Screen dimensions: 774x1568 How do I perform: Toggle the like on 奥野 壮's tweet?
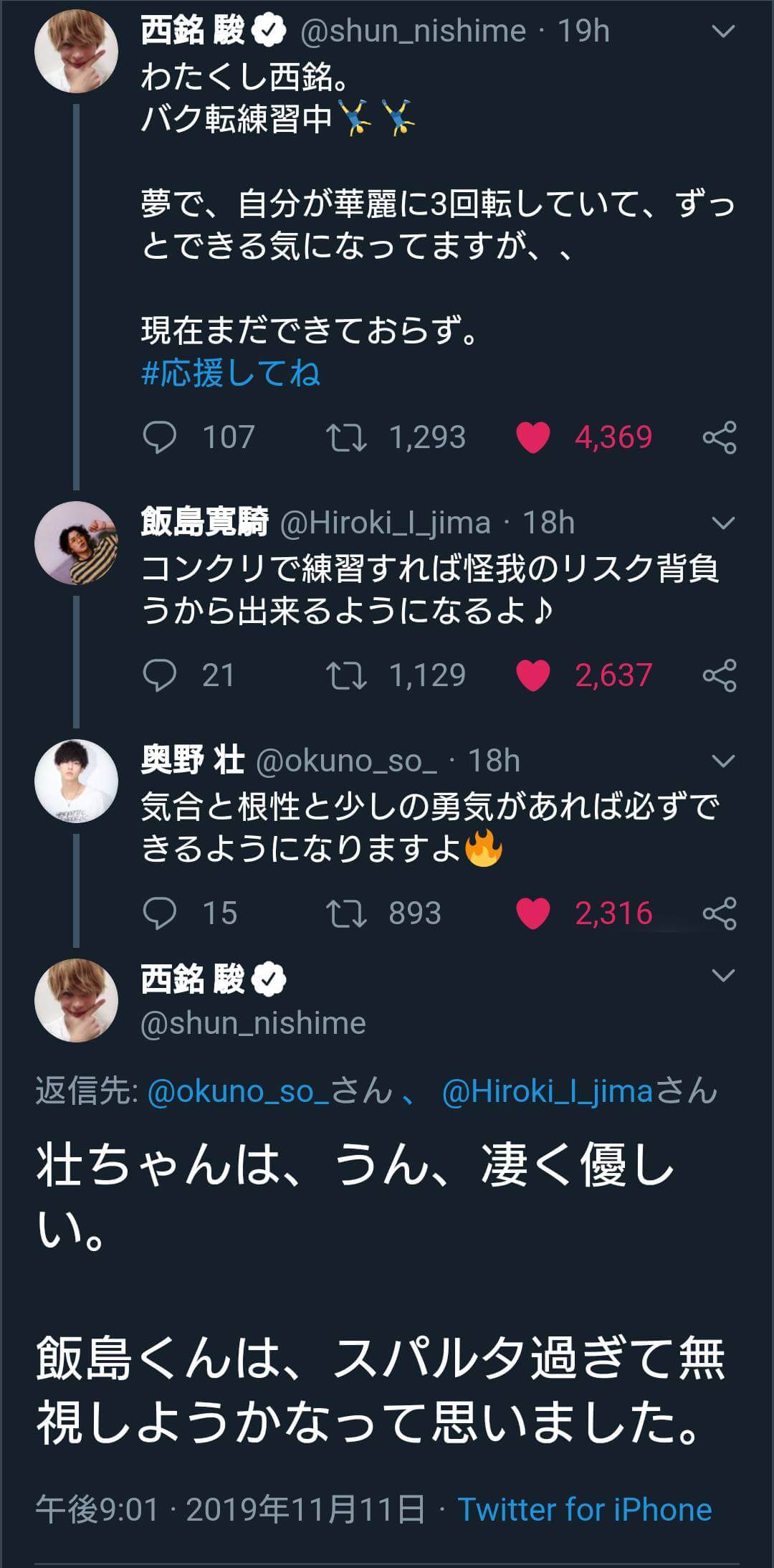[533, 913]
